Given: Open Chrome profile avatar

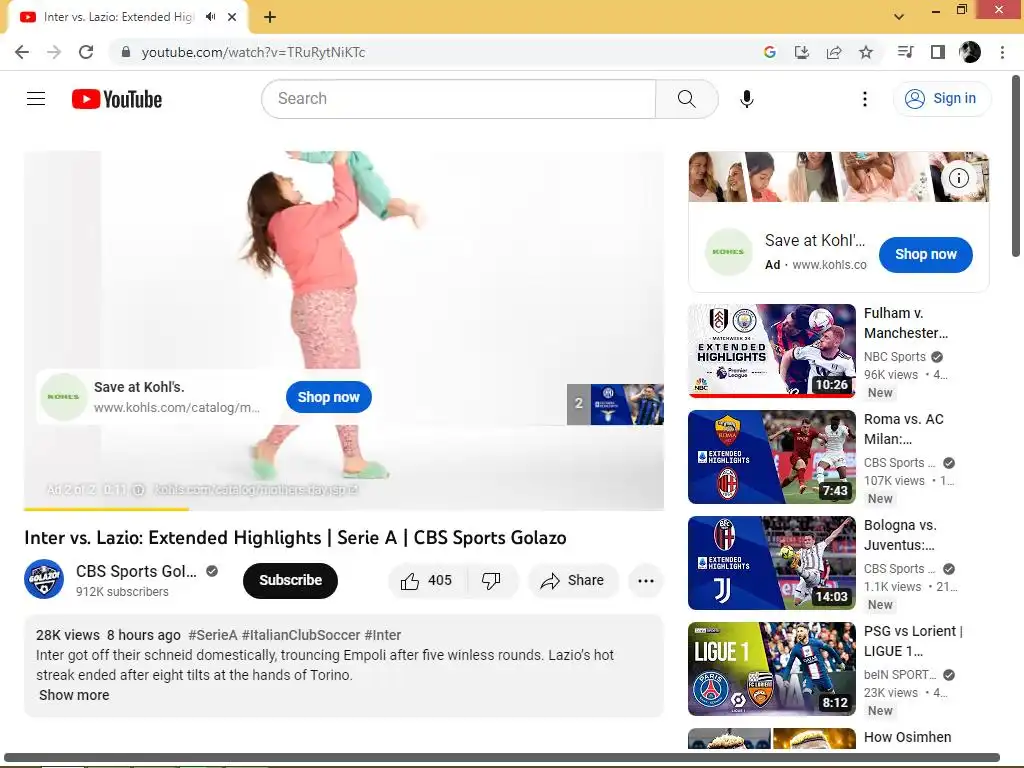Looking at the screenshot, I should [x=970, y=52].
